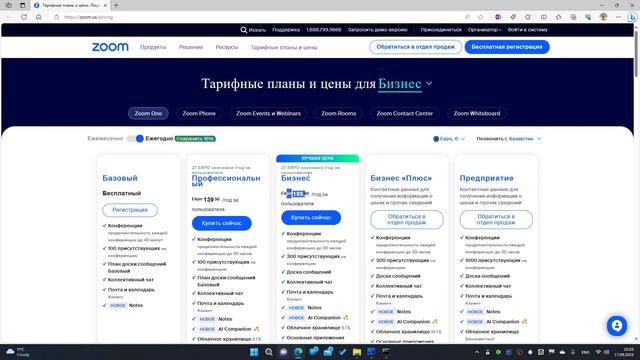Open the Евро currency dropdown
The width and height of the screenshot is (640, 360).
[x=449, y=139]
